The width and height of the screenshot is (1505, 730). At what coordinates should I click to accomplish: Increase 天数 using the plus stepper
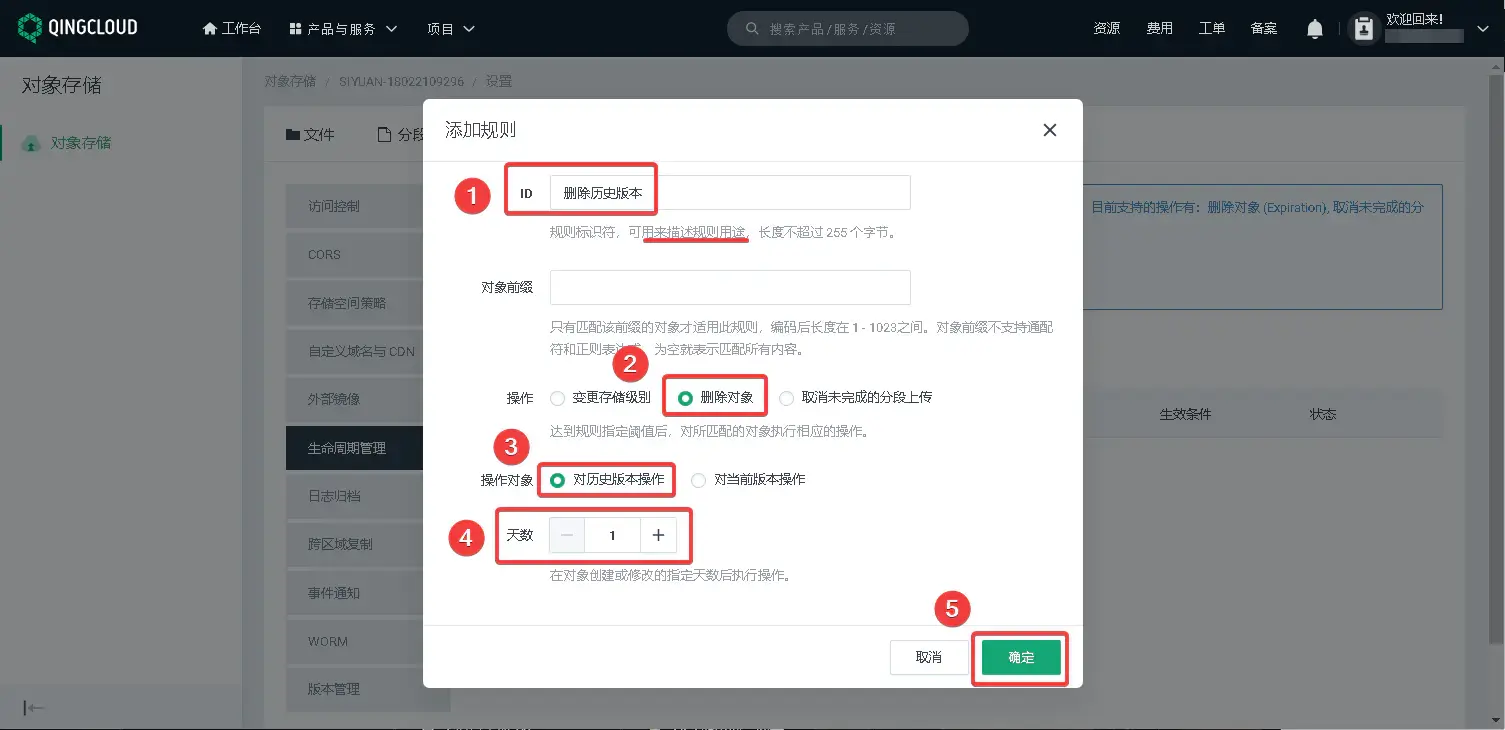658,535
